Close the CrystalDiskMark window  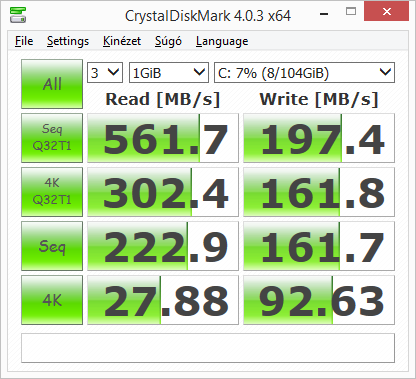[387, 11]
